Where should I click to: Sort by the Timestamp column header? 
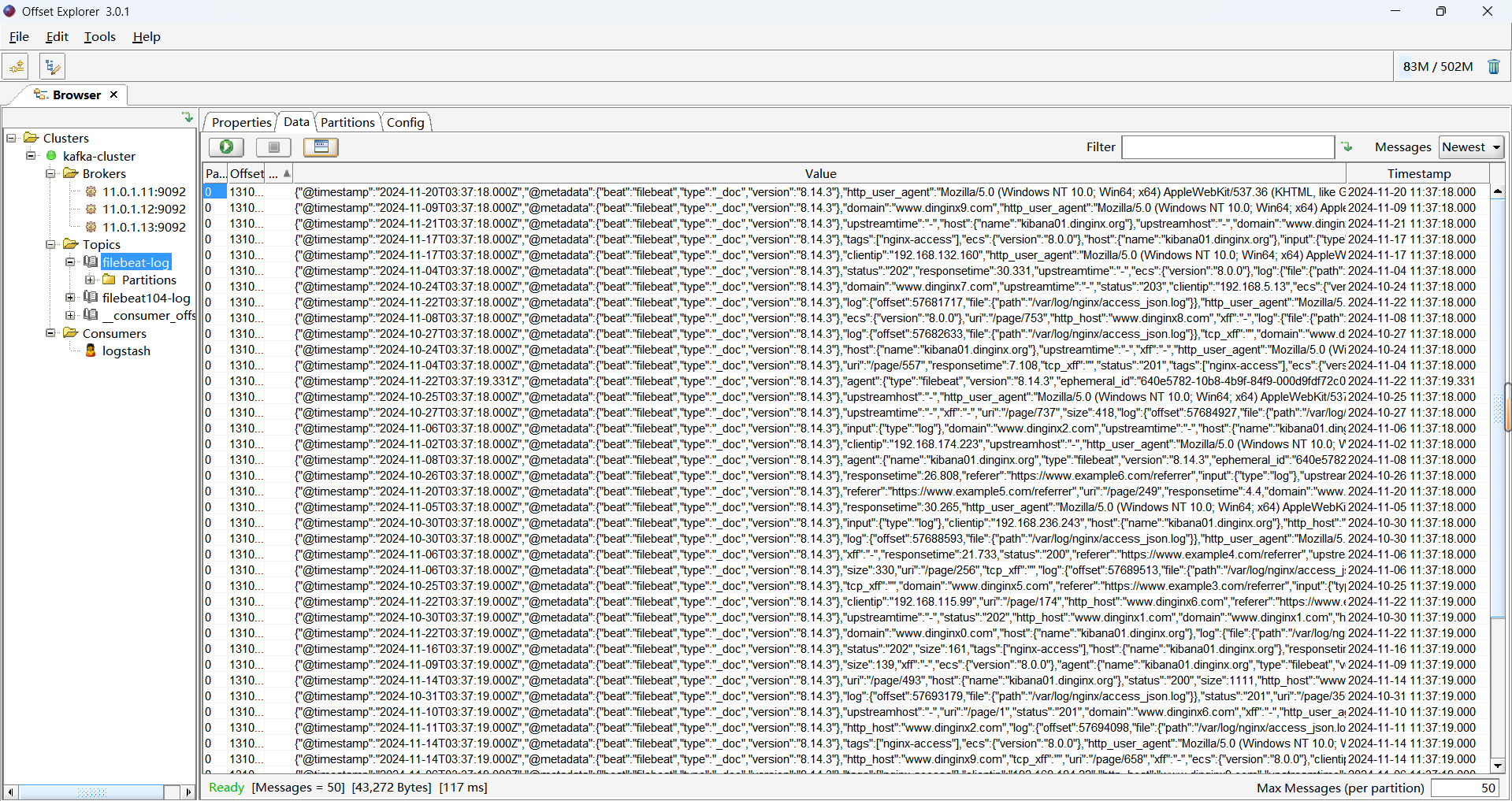tap(1418, 173)
